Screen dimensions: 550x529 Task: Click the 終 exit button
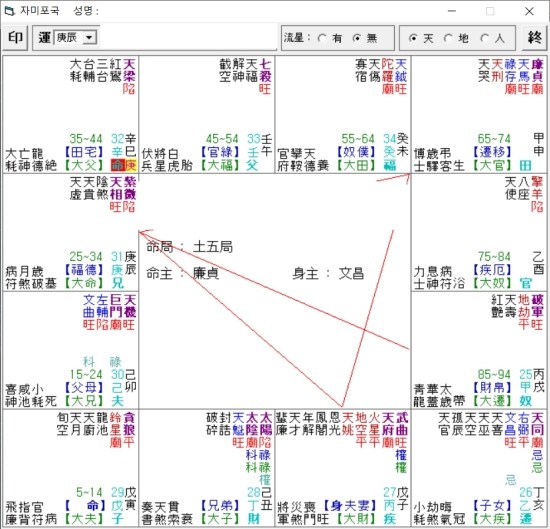(x=534, y=38)
